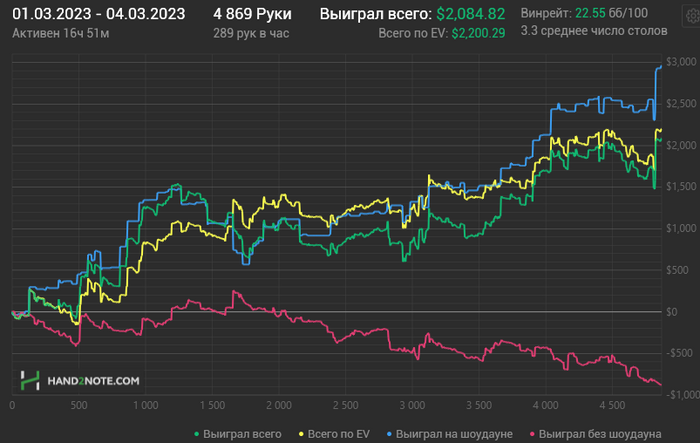This screenshot has height=443, width=700.
Task: Toggle the 'Выиграл на шоудауне' blue legend series
Action: point(450,434)
